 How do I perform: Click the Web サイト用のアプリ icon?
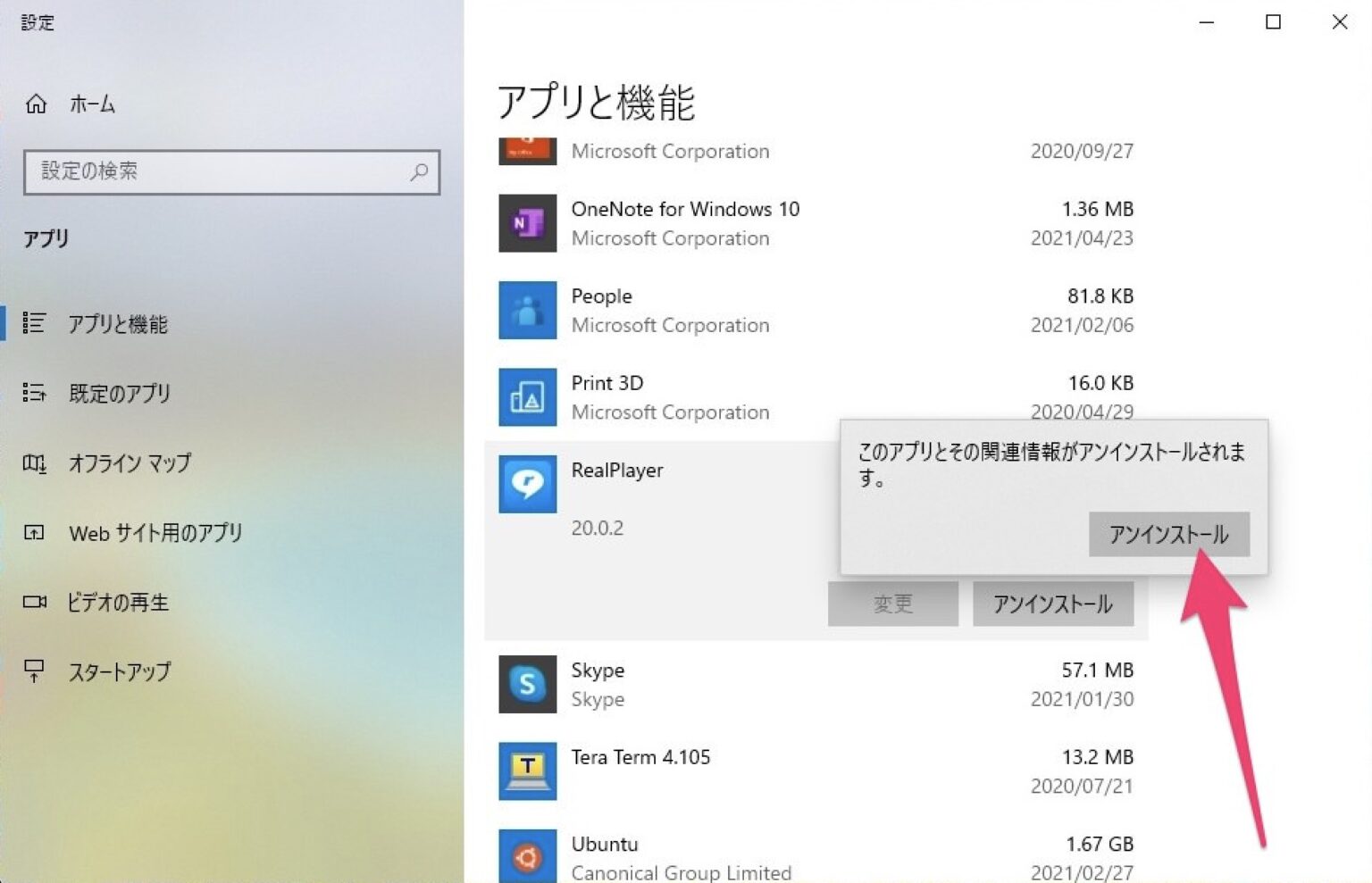[34, 533]
